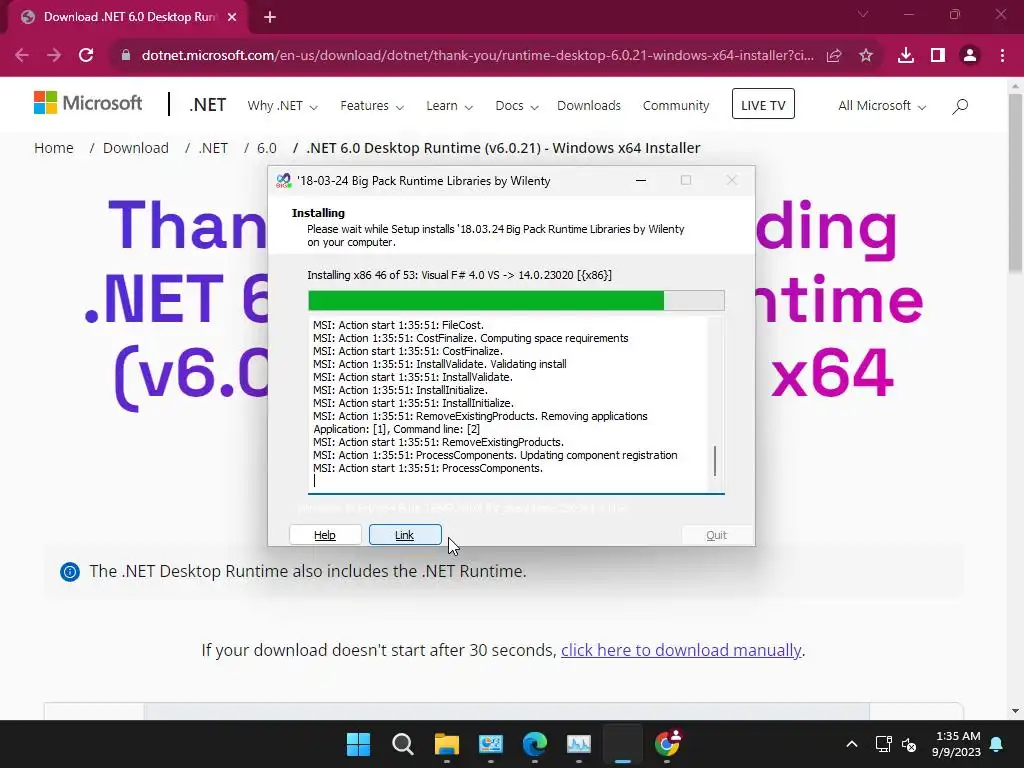Go to the Home breadcrumb
Viewport: 1024px width, 768px height.
54,148
